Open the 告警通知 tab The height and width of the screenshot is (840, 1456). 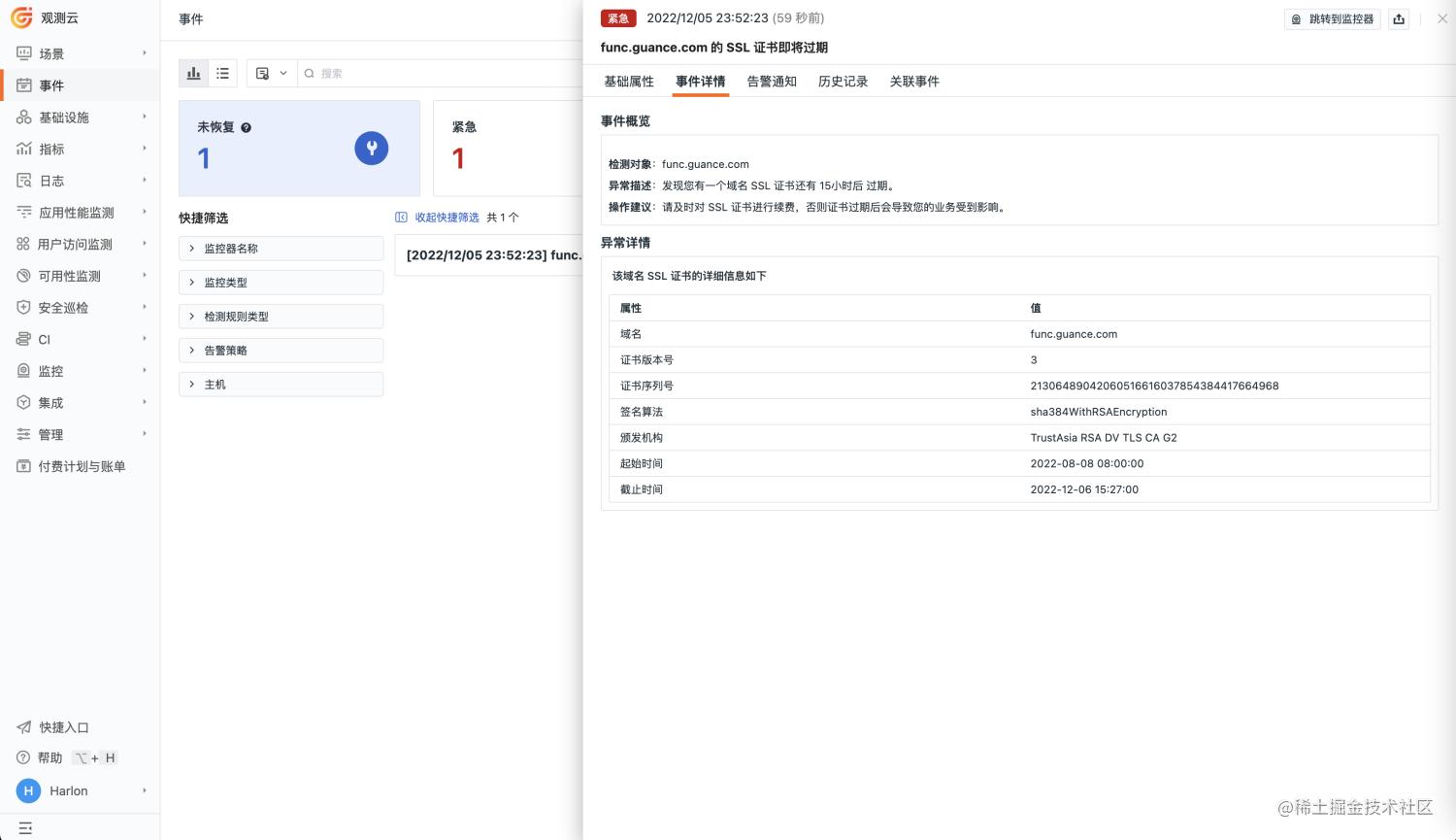[x=771, y=82]
